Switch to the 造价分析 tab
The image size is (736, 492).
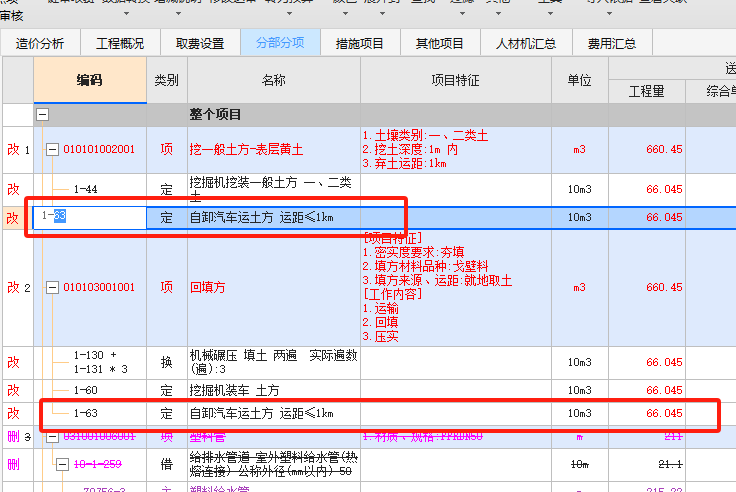[x=40, y=43]
